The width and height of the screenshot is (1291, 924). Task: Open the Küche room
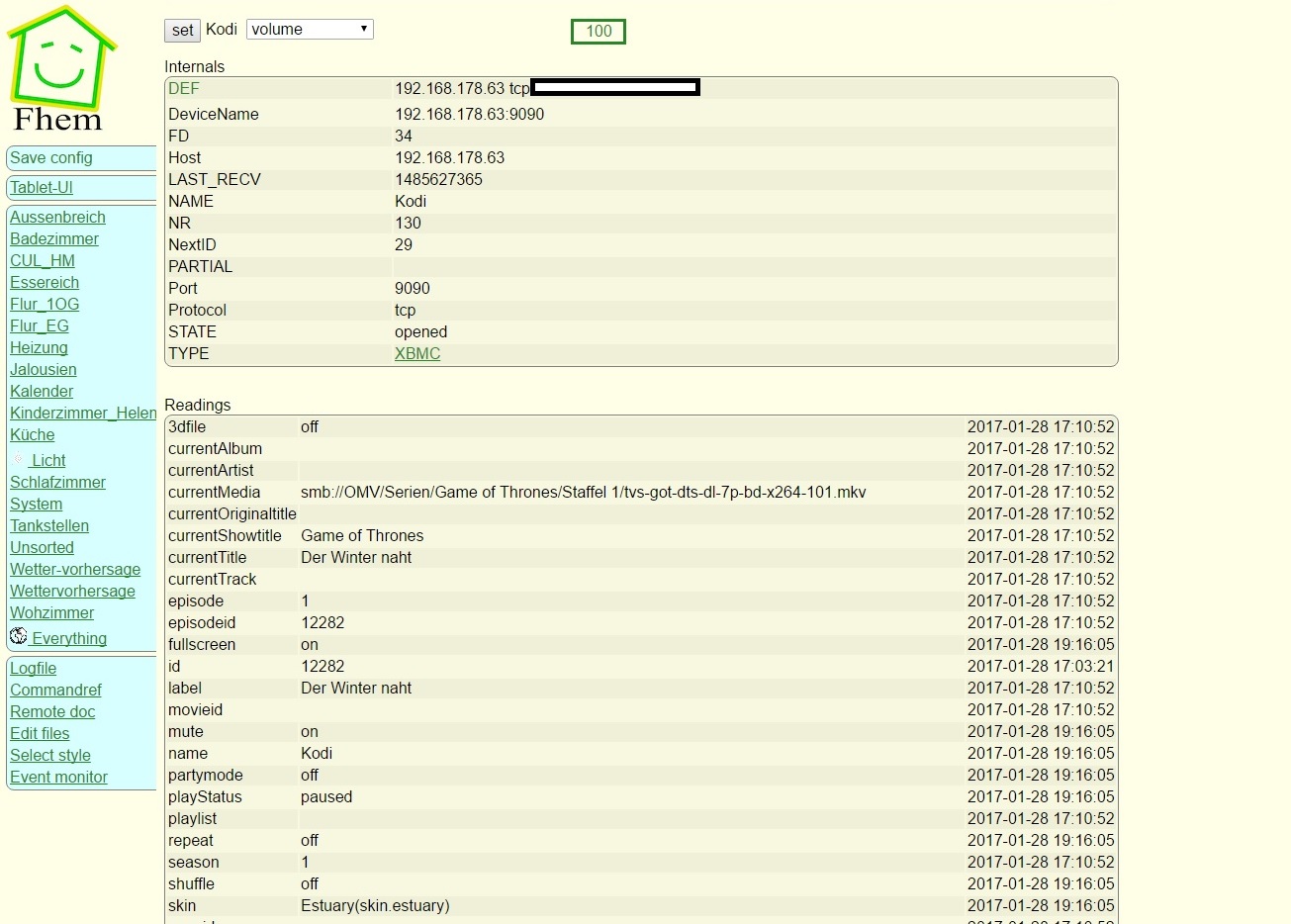click(x=33, y=435)
